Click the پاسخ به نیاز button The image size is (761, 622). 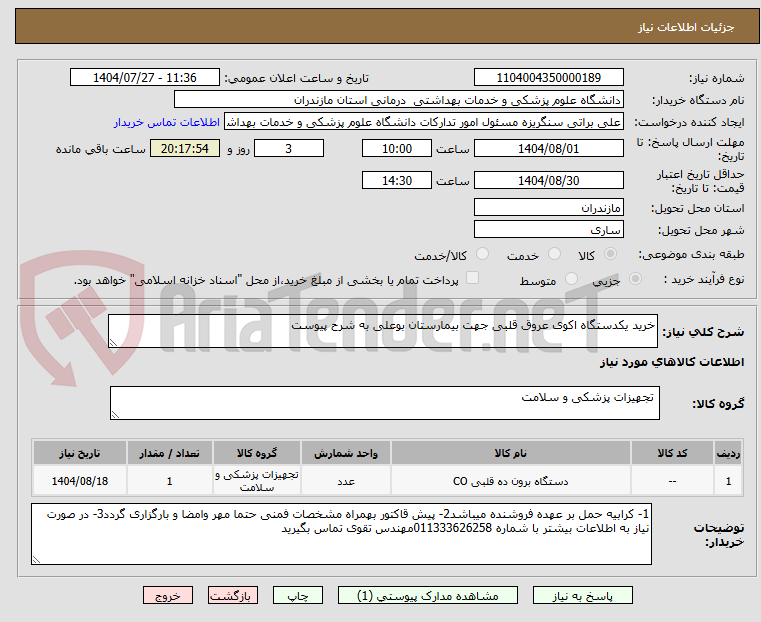click(582, 595)
